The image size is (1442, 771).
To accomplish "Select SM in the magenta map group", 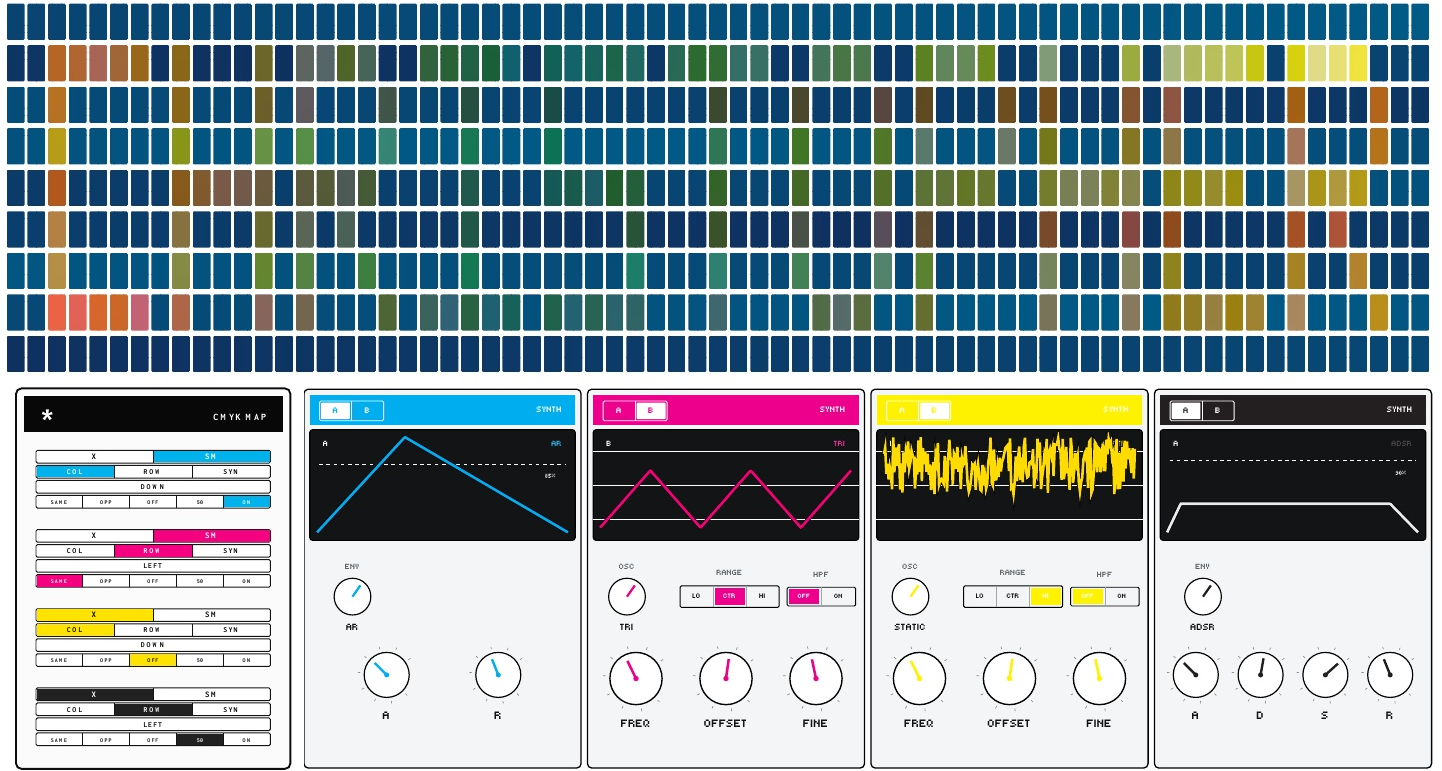I will point(211,535).
